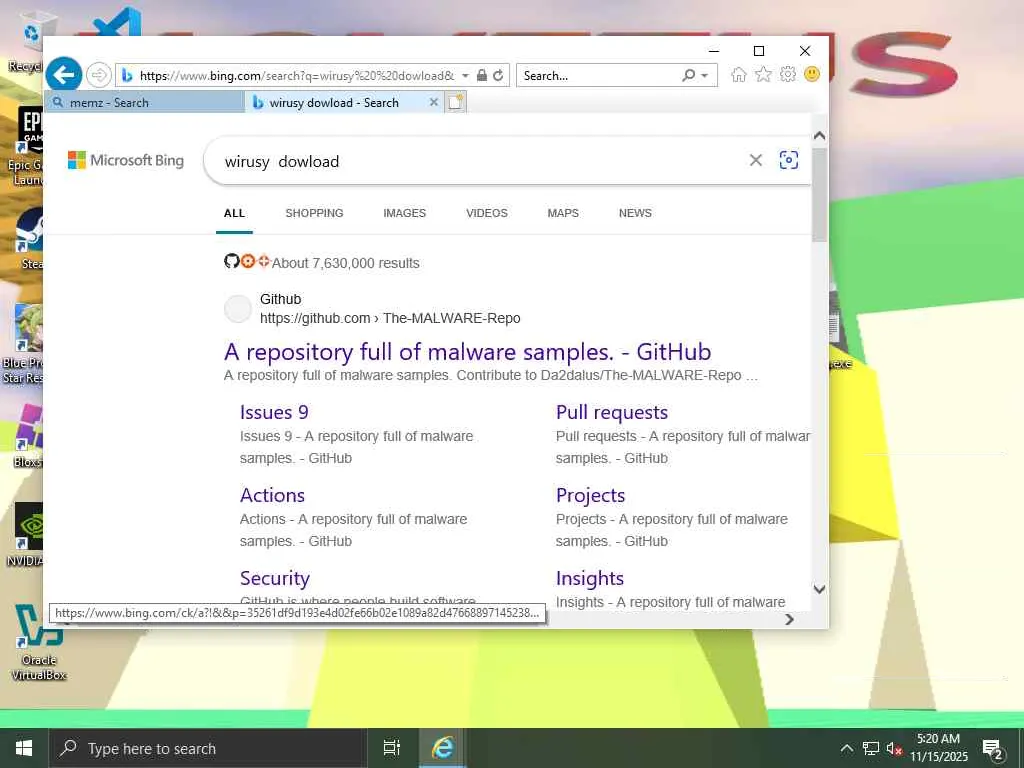The image size is (1024, 768).
Task: Select the wirusy dowload - Search tab
Action: 334,103
